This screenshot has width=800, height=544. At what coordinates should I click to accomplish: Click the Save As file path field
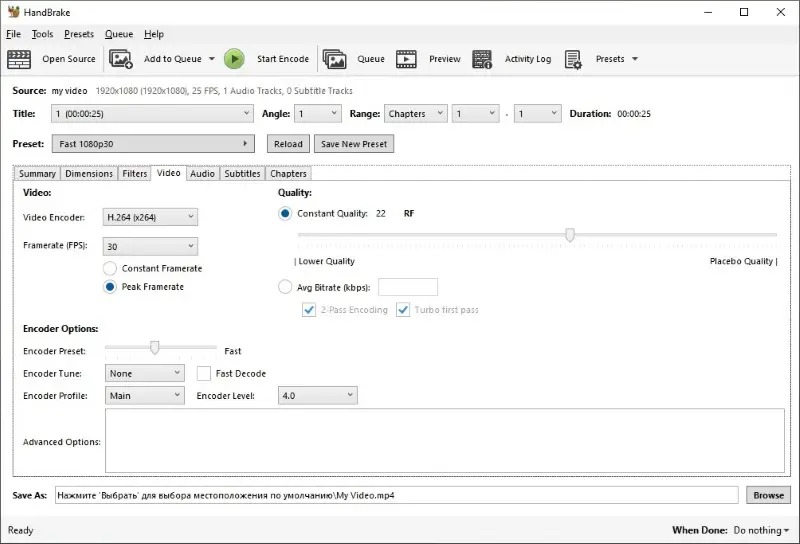point(397,495)
